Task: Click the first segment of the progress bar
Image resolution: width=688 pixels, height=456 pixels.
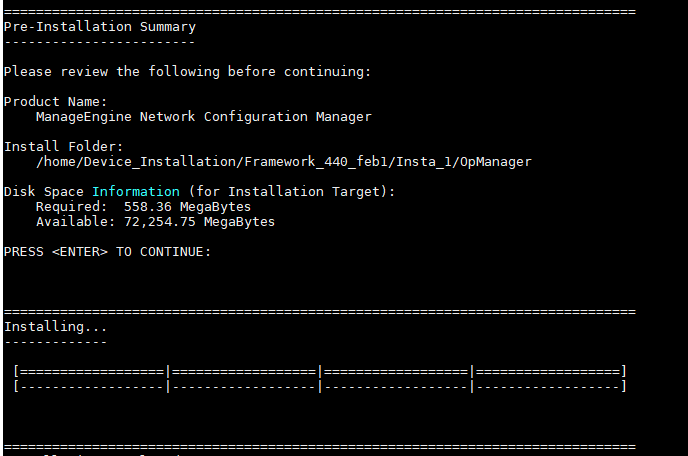Action: click(92, 372)
